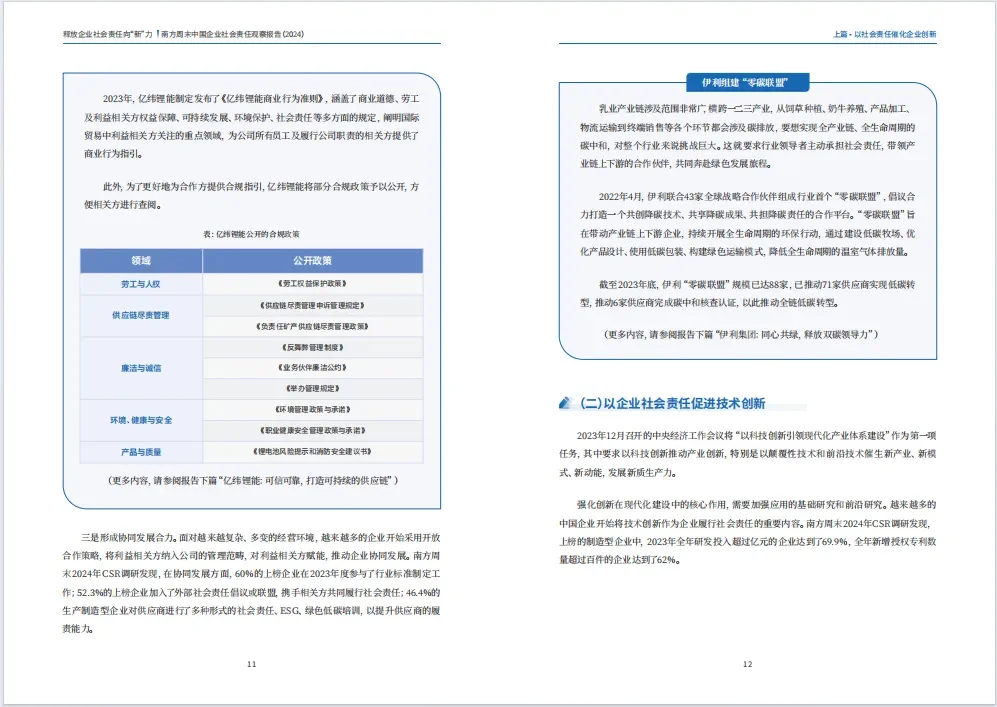This screenshot has width=997, height=707.
Task: Click the paragraph starting "截至2023年底"
Action: (x=748, y=294)
